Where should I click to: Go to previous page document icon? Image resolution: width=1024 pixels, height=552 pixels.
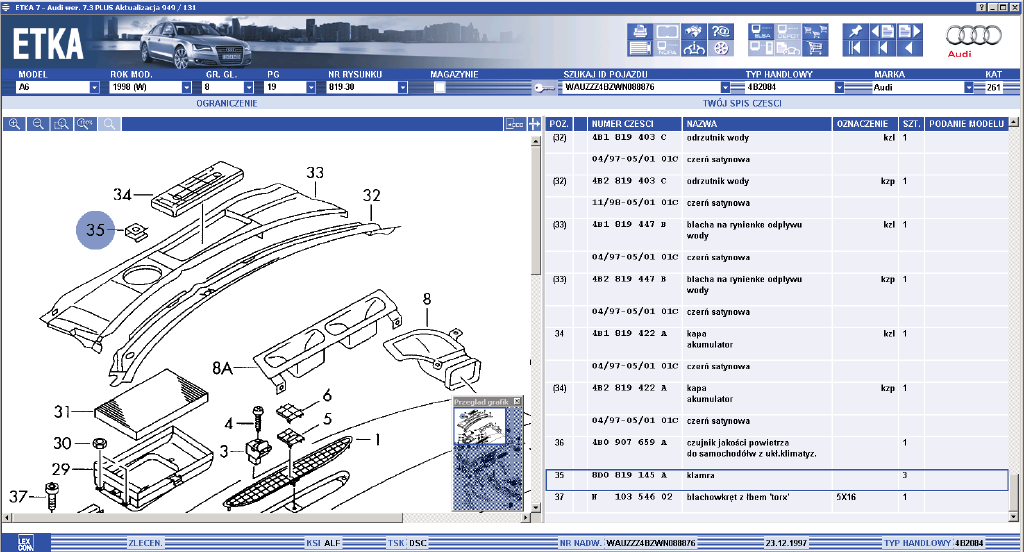click(x=882, y=31)
